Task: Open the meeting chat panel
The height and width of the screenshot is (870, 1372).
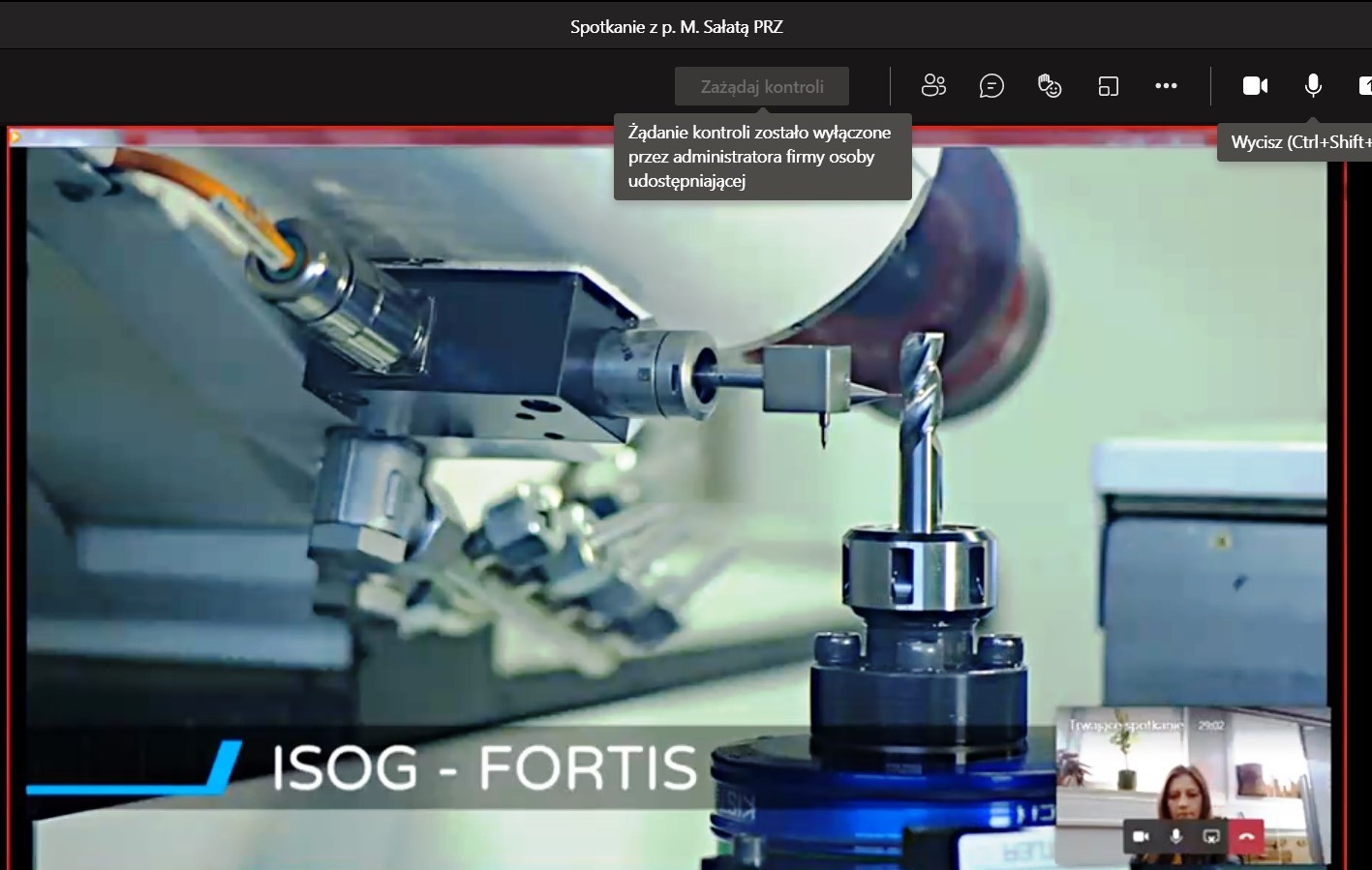Action: coord(991,86)
